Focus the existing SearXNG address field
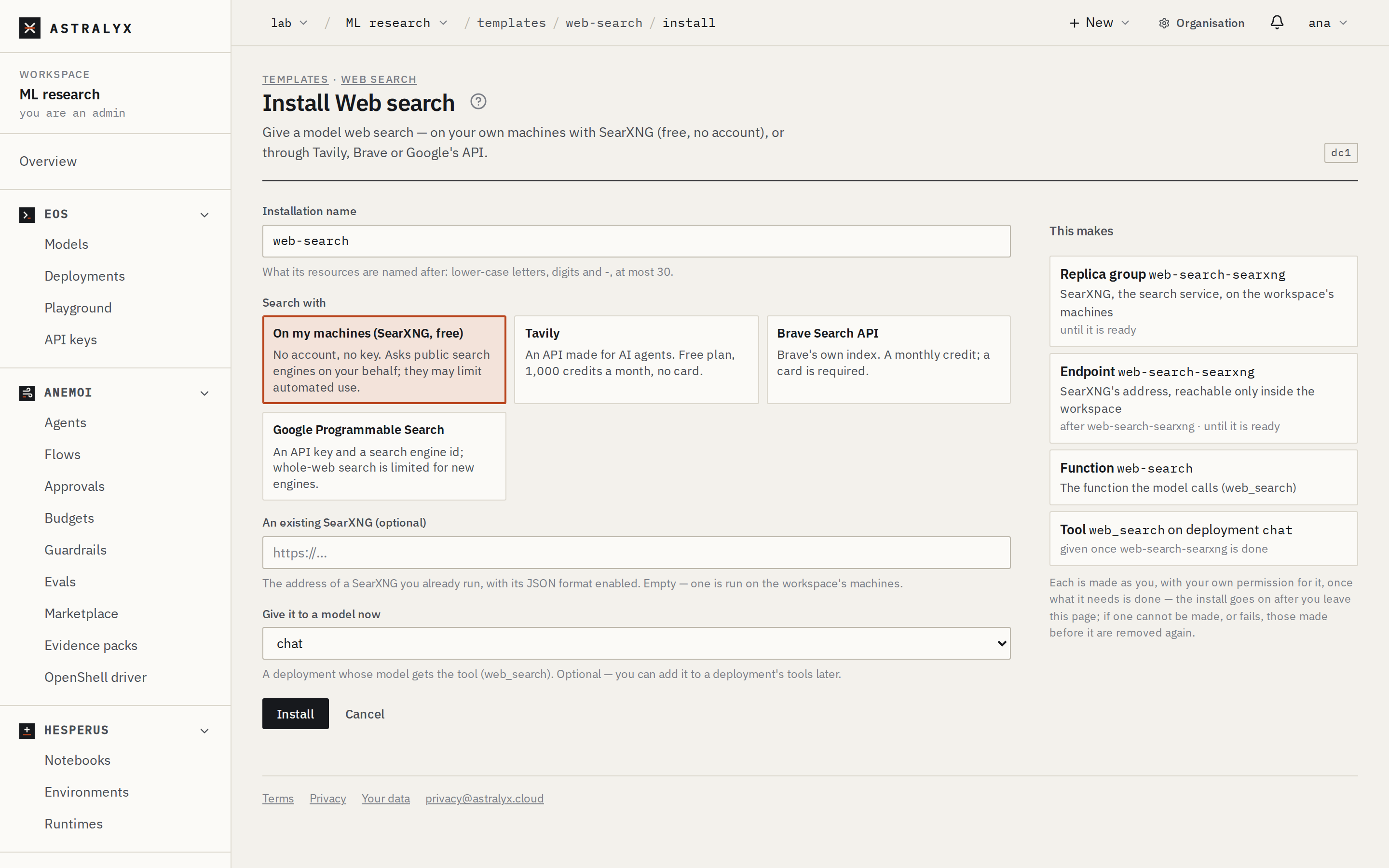Image resolution: width=1389 pixels, height=868 pixels. point(636,553)
